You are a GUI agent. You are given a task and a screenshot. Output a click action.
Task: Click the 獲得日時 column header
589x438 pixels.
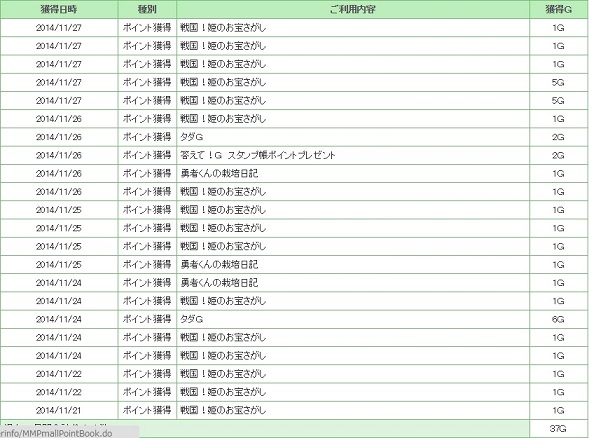tap(59, 9)
